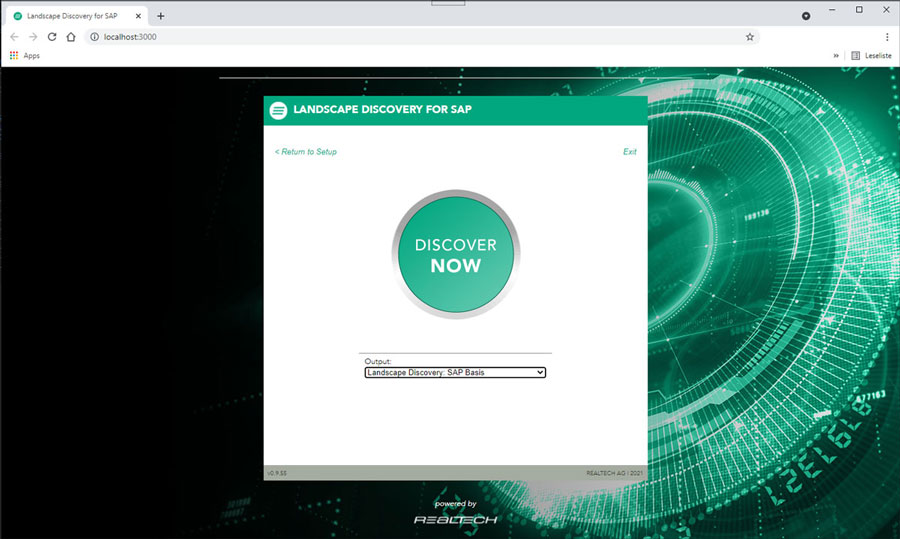Click the REALTECH AG | 2021 footer text
Screen dimensions: 900x539
[614, 473]
